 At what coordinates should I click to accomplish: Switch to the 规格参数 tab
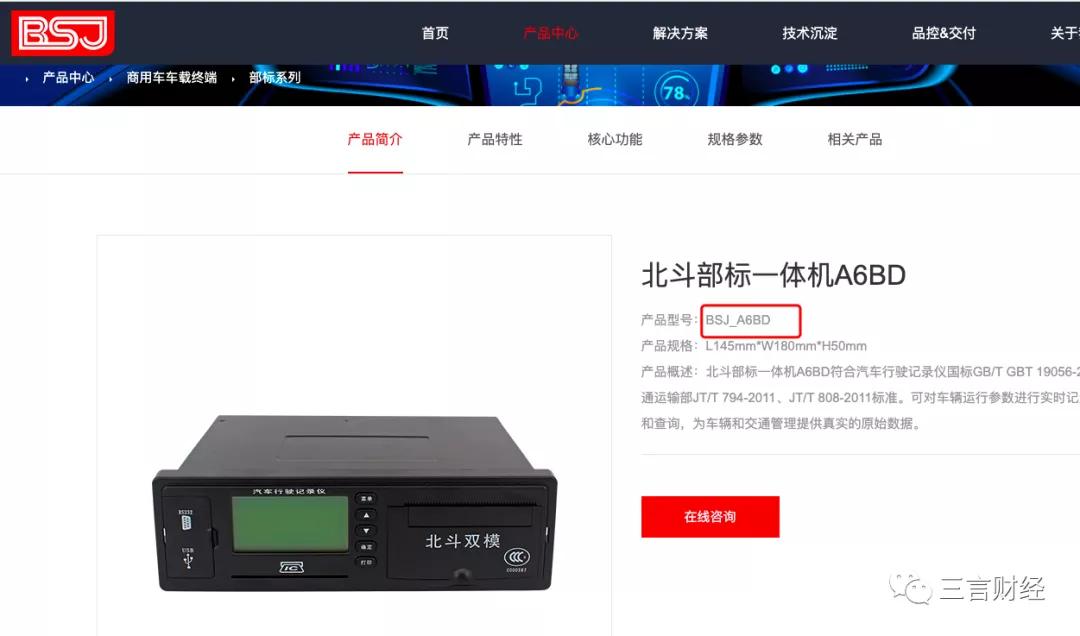(x=734, y=139)
